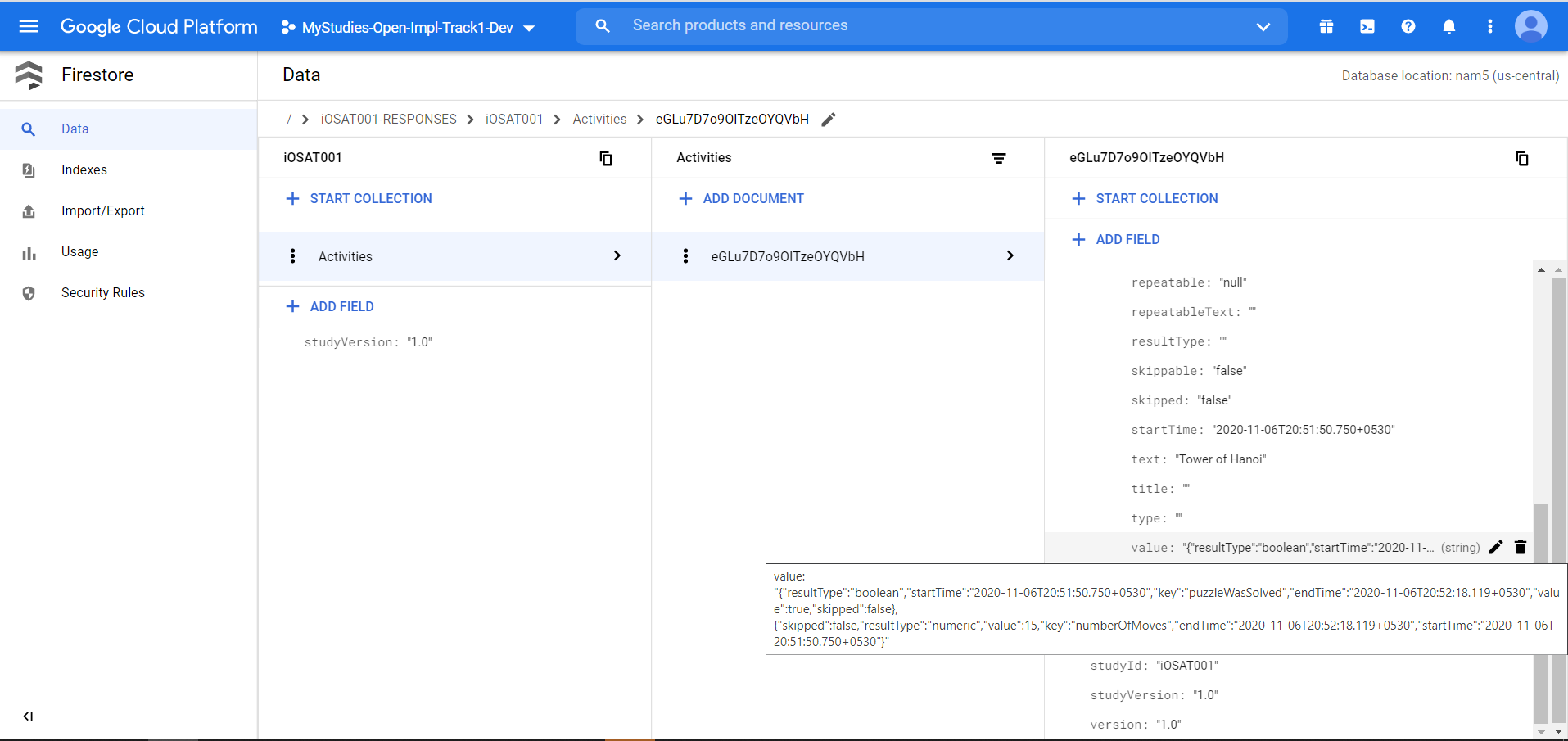Click the Indexes sidebar icon
1568x741 pixels.
click(x=29, y=170)
